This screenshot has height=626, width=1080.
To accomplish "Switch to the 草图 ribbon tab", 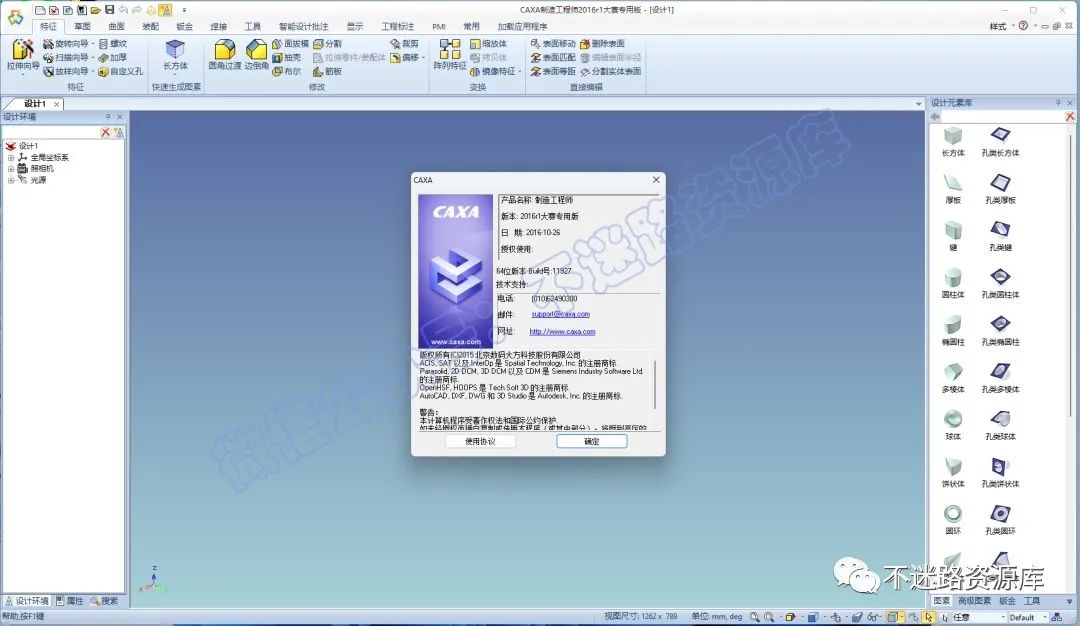I will click(82, 26).
